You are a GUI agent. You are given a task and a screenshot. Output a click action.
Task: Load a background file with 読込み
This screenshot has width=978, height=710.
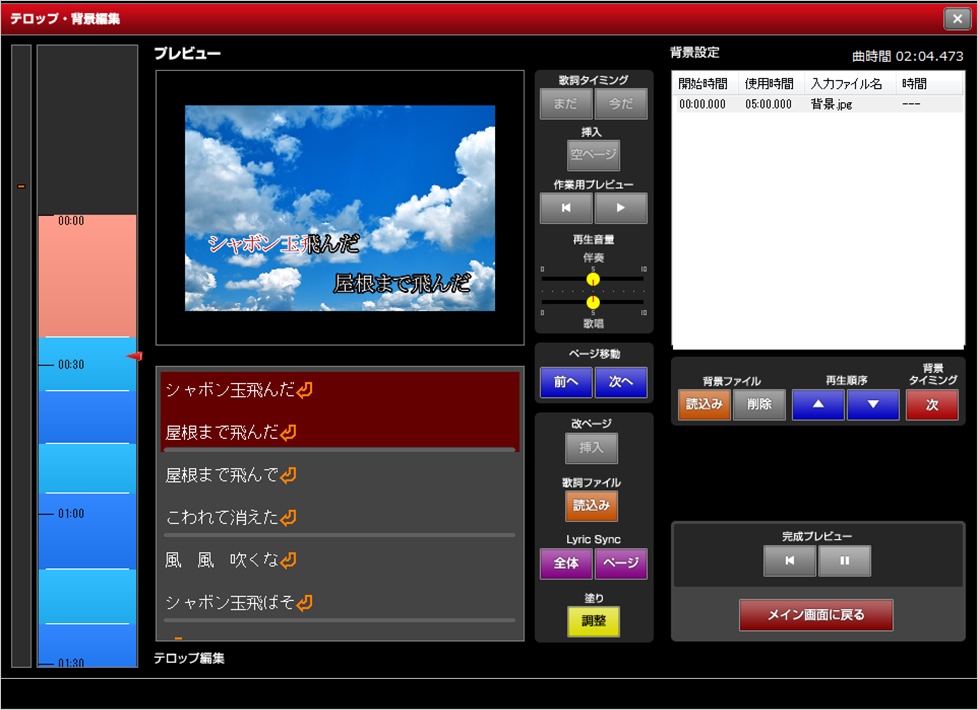click(x=703, y=405)
